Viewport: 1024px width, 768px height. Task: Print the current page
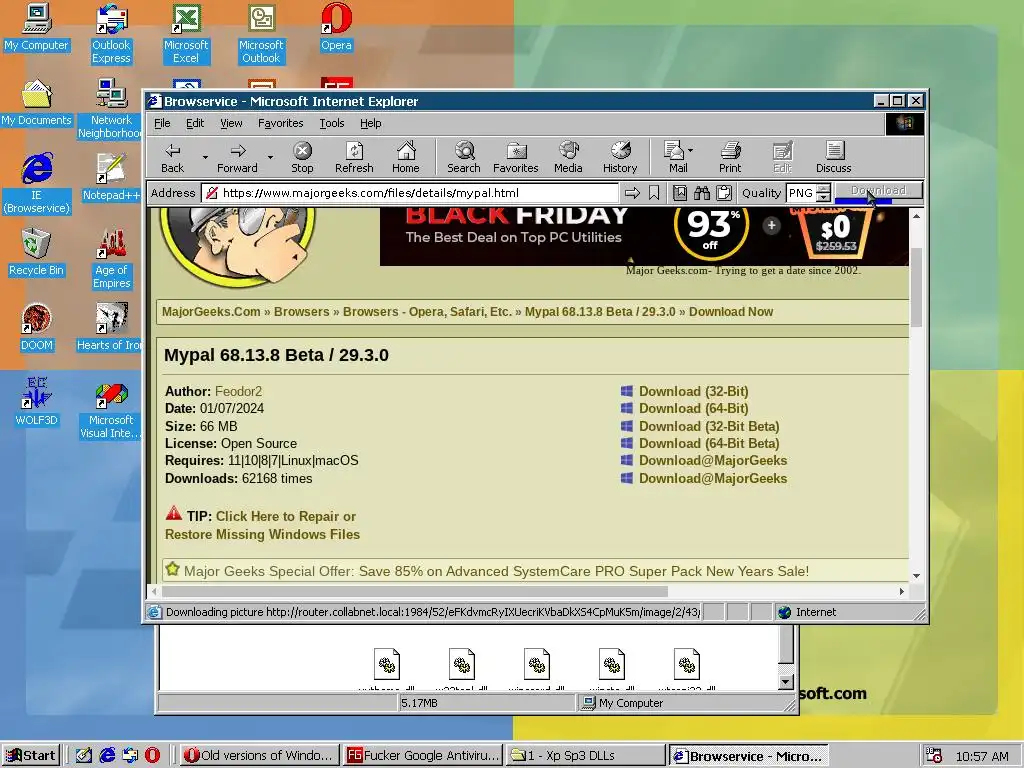(x=730, y=158)
